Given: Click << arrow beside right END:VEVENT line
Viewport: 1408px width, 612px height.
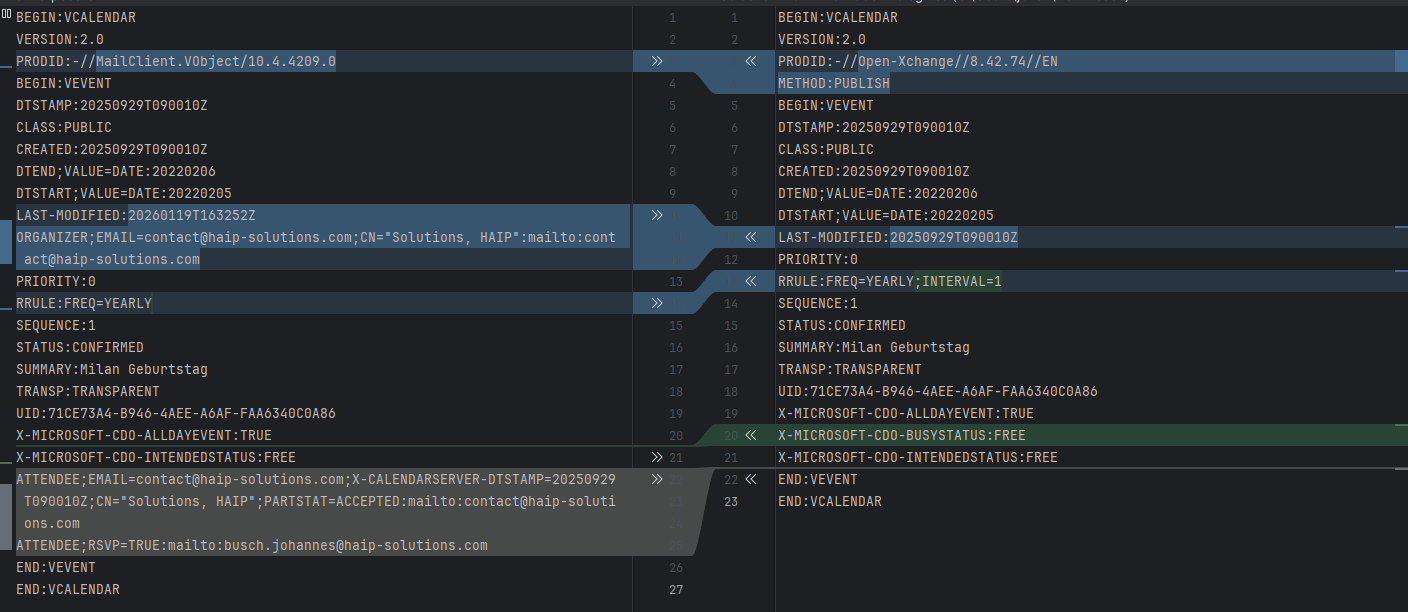Looking at the screenshot, I should coord(750,479).
